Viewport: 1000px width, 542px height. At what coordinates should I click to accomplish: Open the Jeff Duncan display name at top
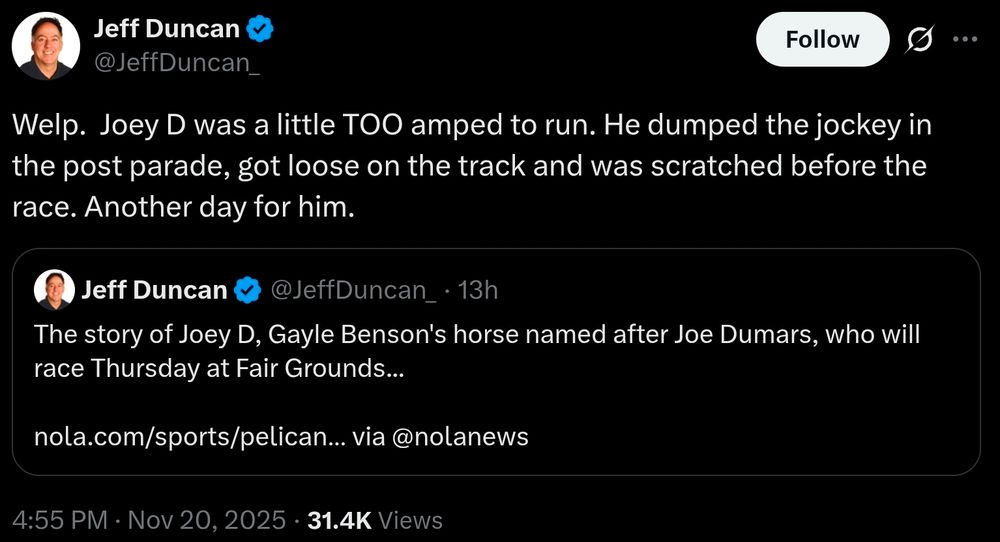coord(167,30)
